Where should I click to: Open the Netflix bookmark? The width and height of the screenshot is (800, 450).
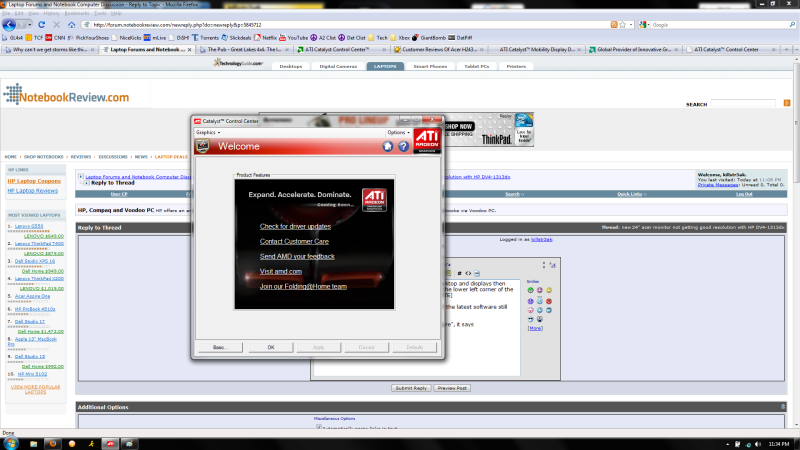[265, 38]
